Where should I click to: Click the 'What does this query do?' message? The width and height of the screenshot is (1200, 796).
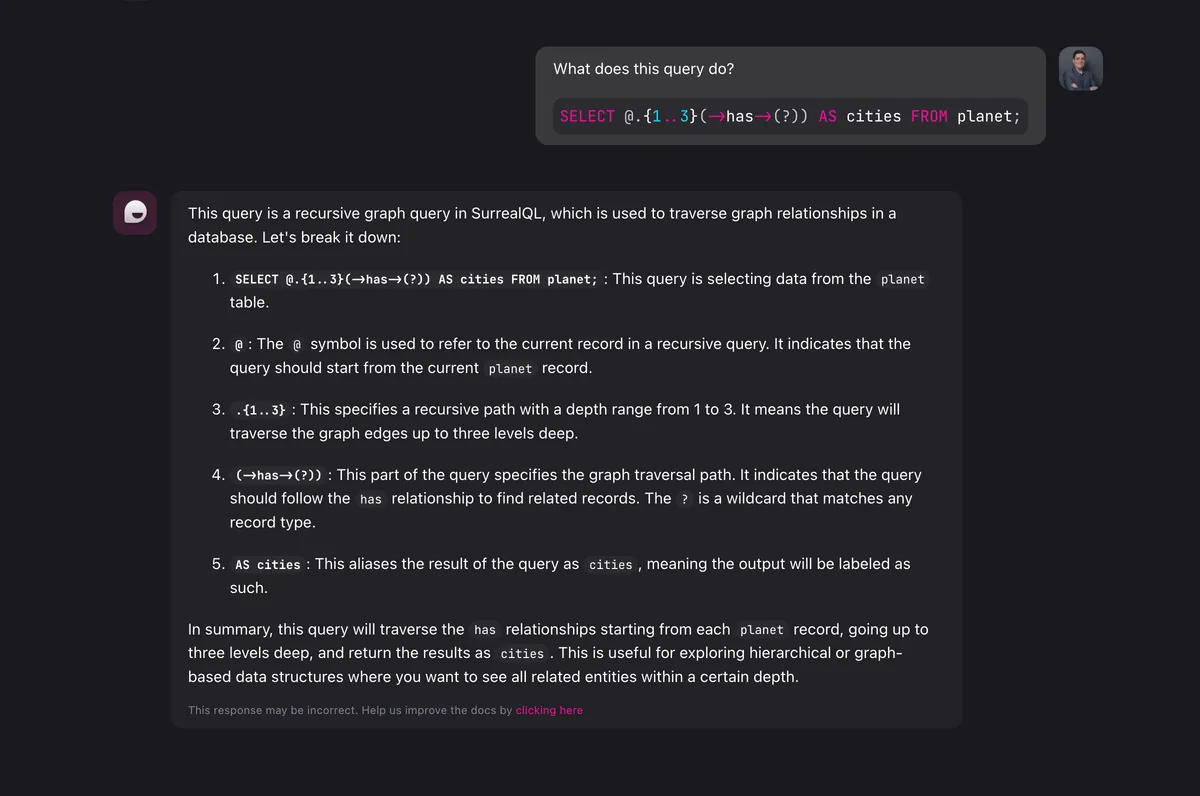644,69
